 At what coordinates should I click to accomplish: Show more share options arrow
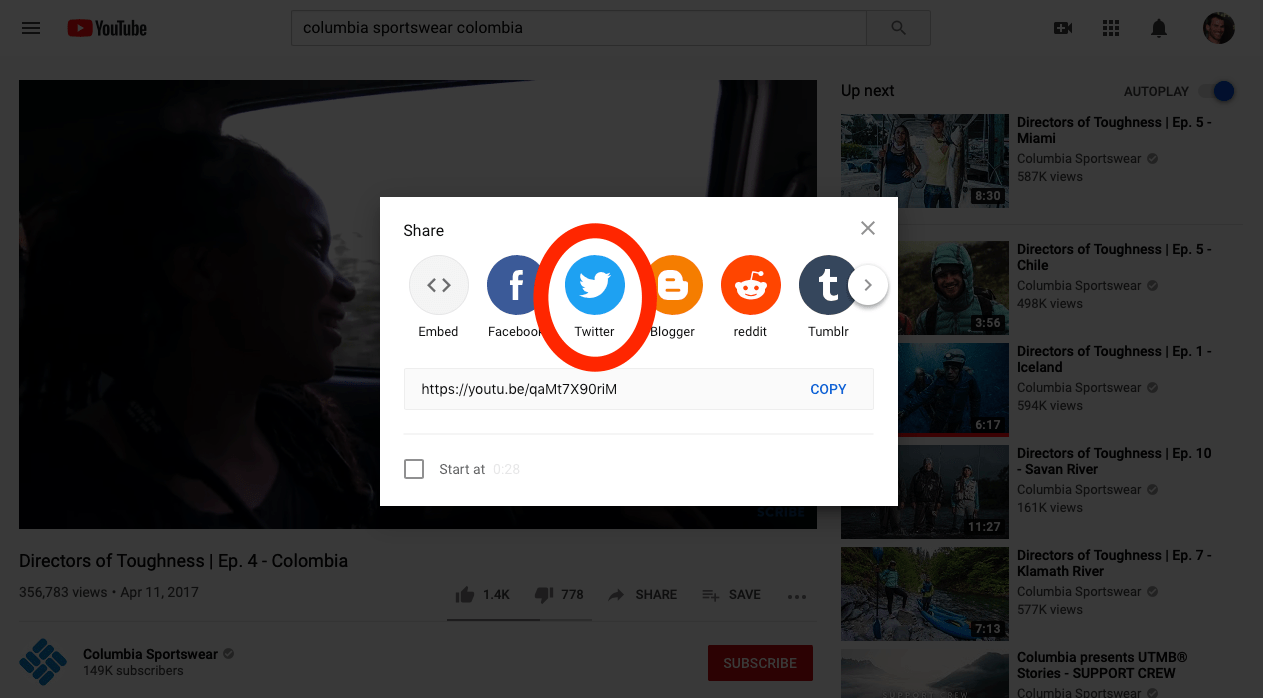click(868, 285)
